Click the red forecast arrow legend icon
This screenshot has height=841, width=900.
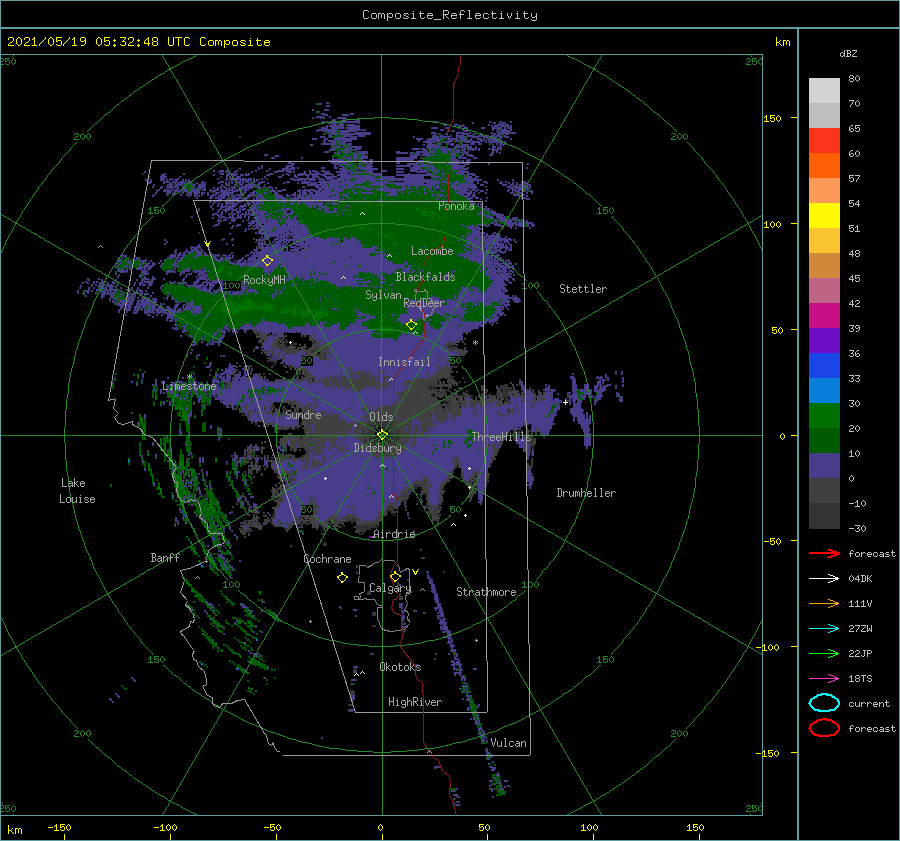click(x=824, y=553)
